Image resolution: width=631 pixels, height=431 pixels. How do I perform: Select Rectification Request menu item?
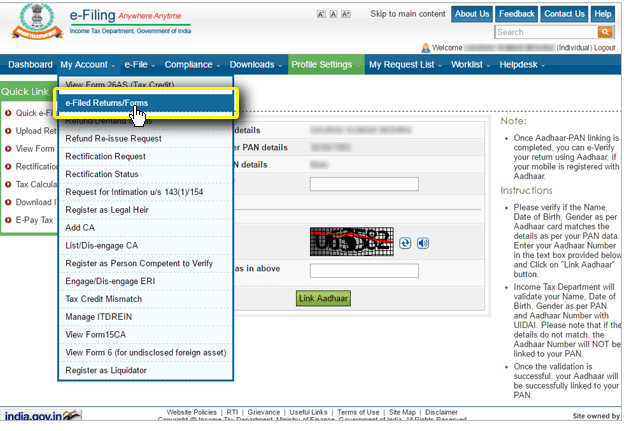pyautogui.click(x=146, y=156)
